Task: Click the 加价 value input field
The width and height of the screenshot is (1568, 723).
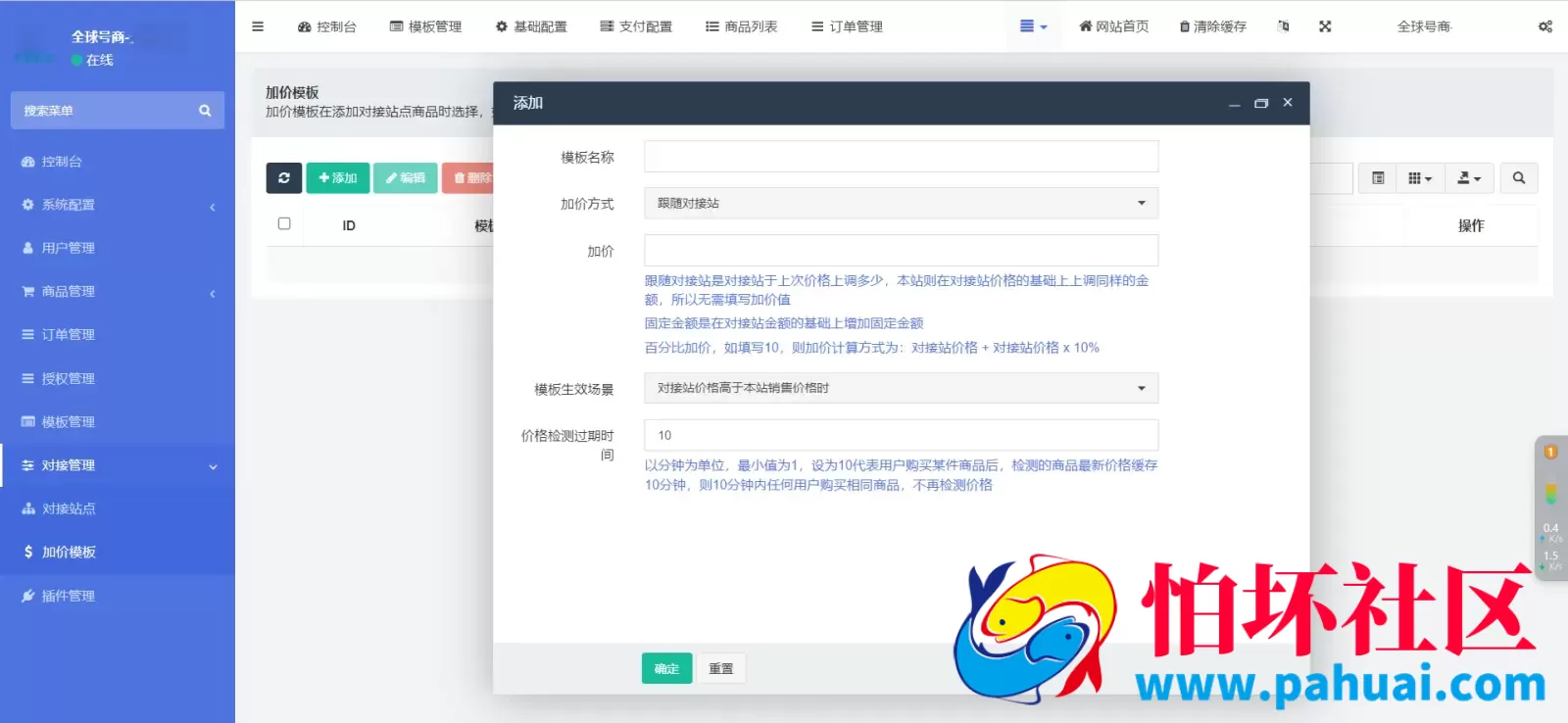Action: pyautogui.click(x=901, y=250)
